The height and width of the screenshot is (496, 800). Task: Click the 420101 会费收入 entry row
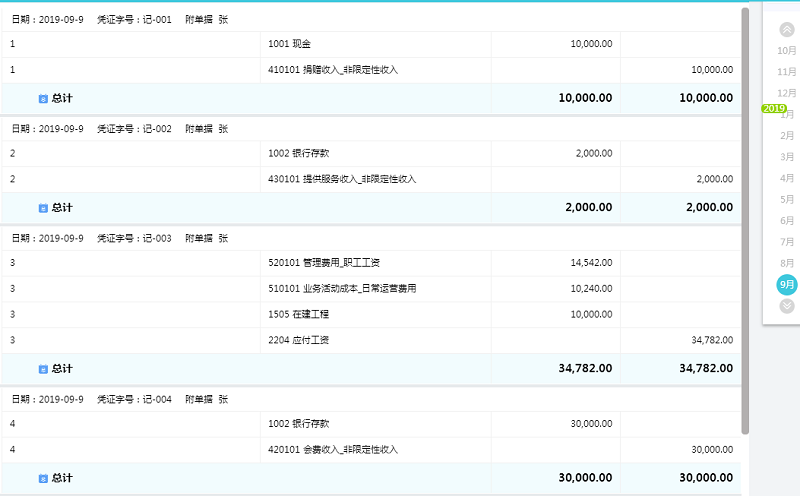pos(371,450)
